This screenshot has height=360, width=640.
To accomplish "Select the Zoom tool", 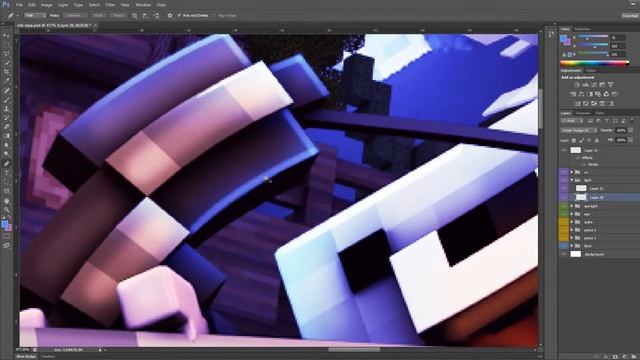I will 7,210.
